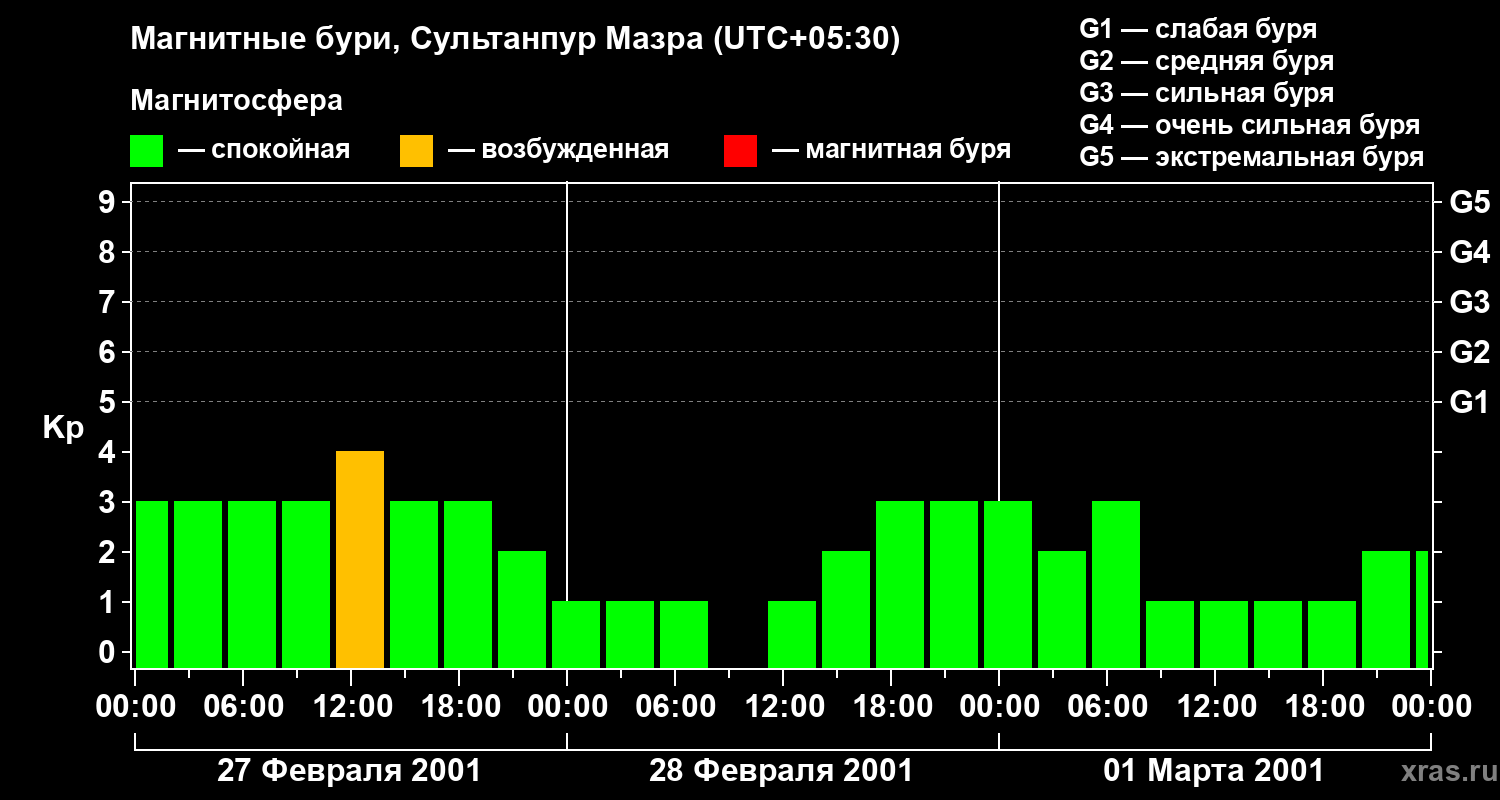1500x800 pixels.
Task: Click the Kp 2 bar before midnight 27 Февраля
Action: coord(522,610)
